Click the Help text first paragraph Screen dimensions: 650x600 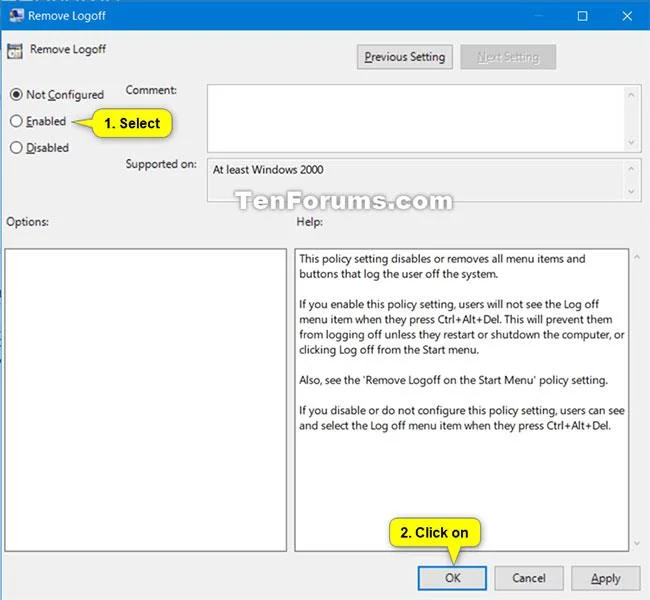(x=442, y=266)
